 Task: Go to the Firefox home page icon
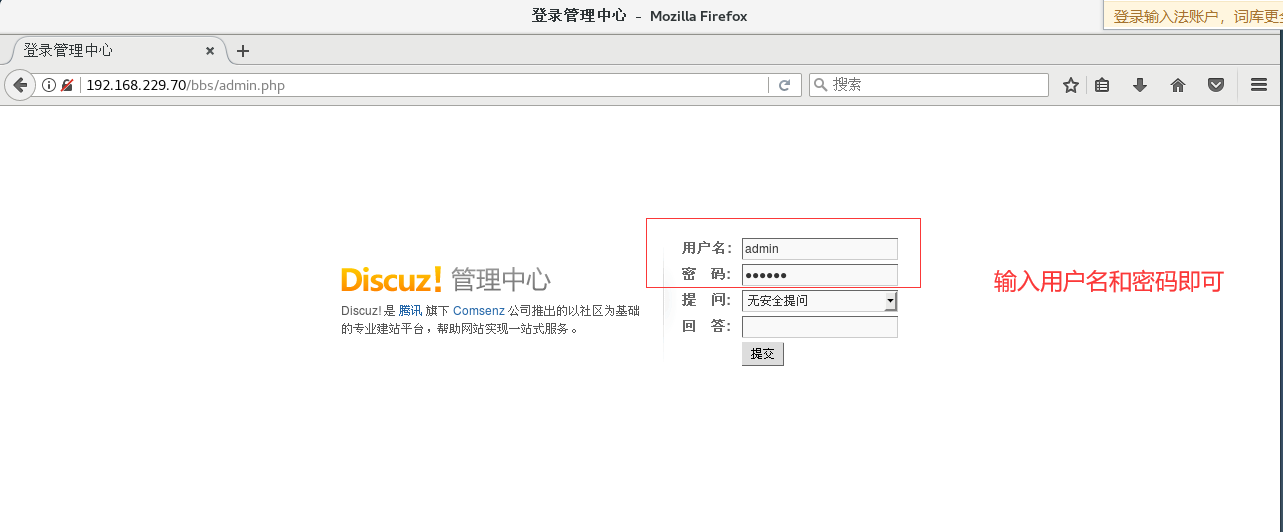coord(1178,85)
